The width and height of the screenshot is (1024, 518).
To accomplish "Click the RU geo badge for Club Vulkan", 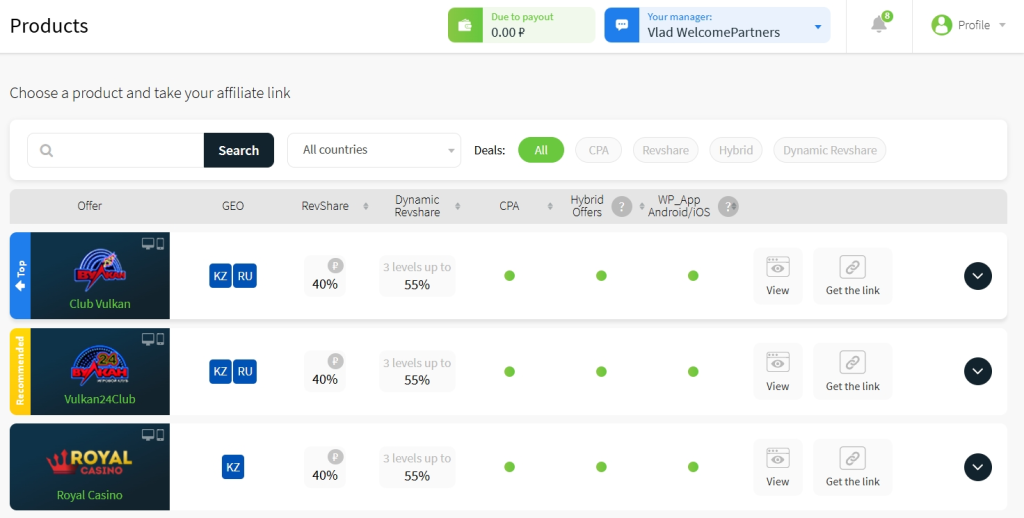I will (245, 276).
